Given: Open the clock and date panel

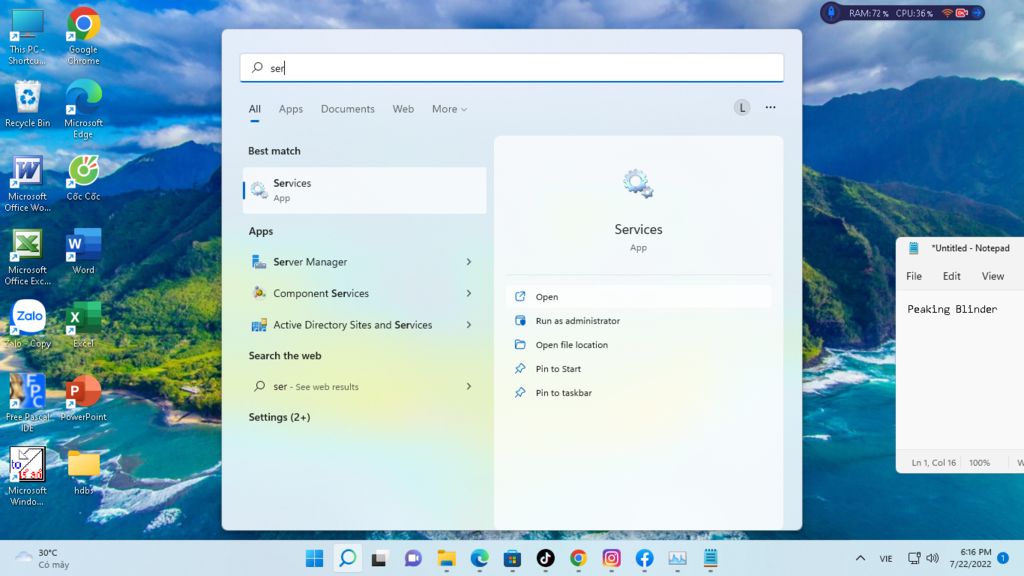Looking at the screenshot, I should point(970,558).
